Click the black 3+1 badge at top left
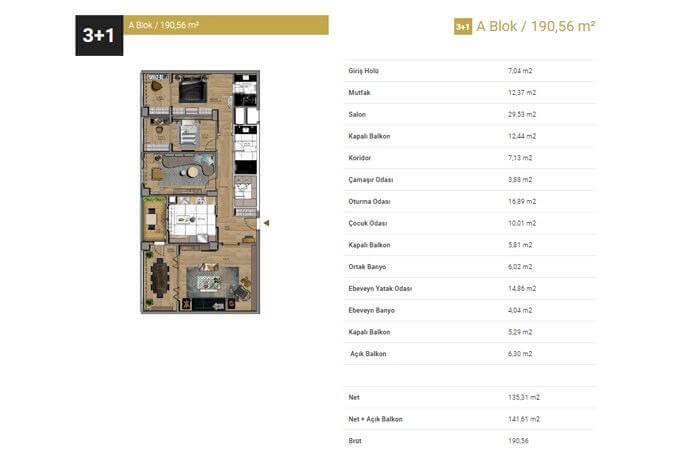 99,35
